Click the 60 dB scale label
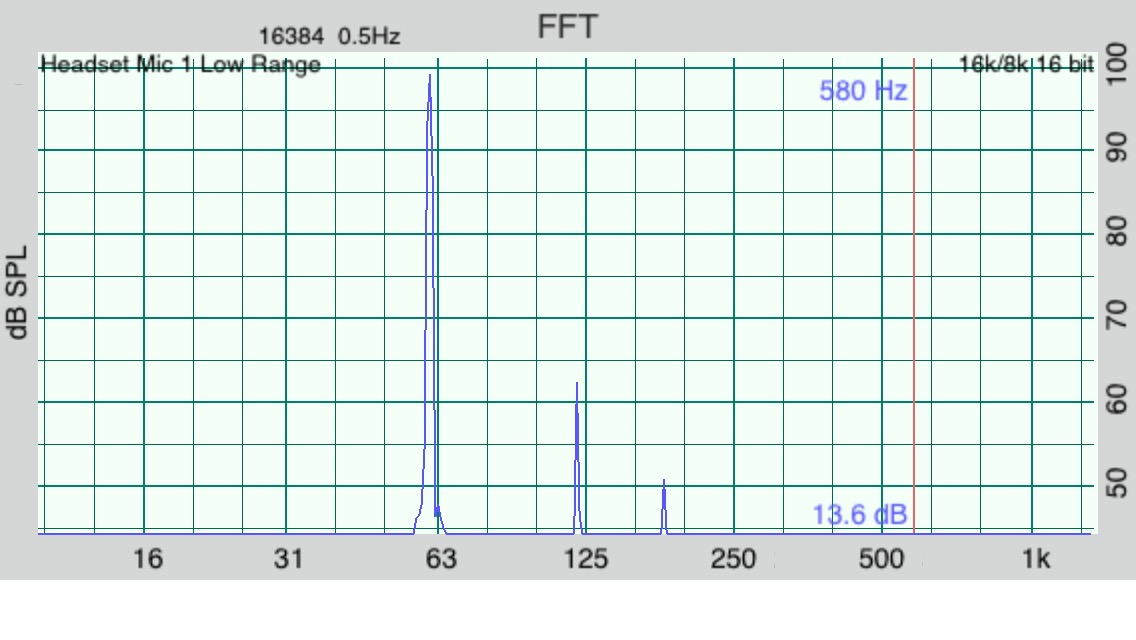 point(1117,399)
